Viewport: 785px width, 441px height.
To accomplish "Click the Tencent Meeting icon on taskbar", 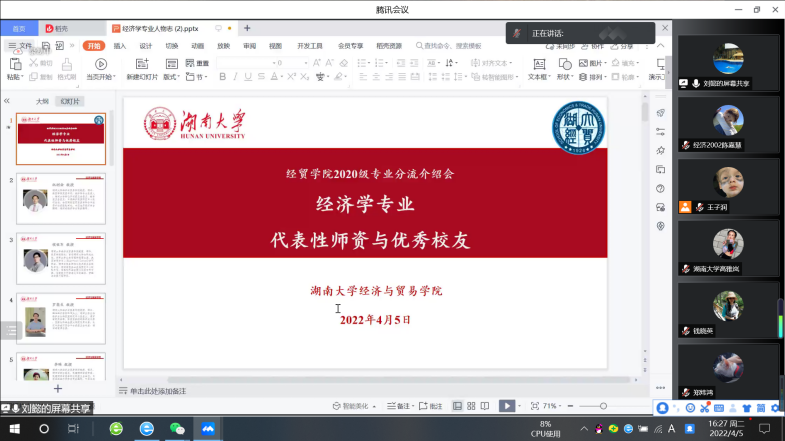I will pos(208,428).
